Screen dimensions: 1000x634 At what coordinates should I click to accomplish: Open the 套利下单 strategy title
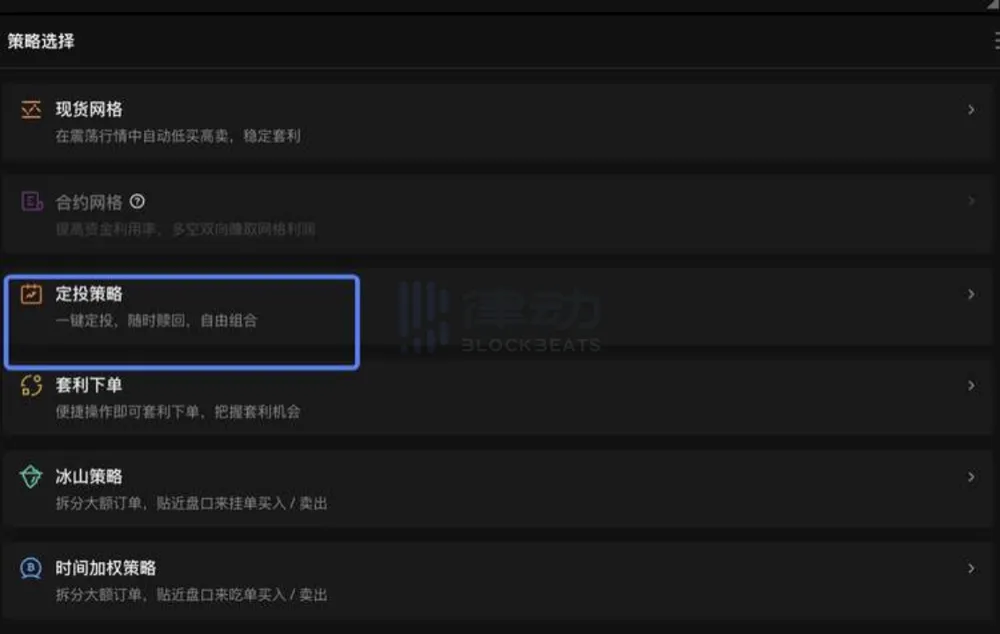coord(89,385)
